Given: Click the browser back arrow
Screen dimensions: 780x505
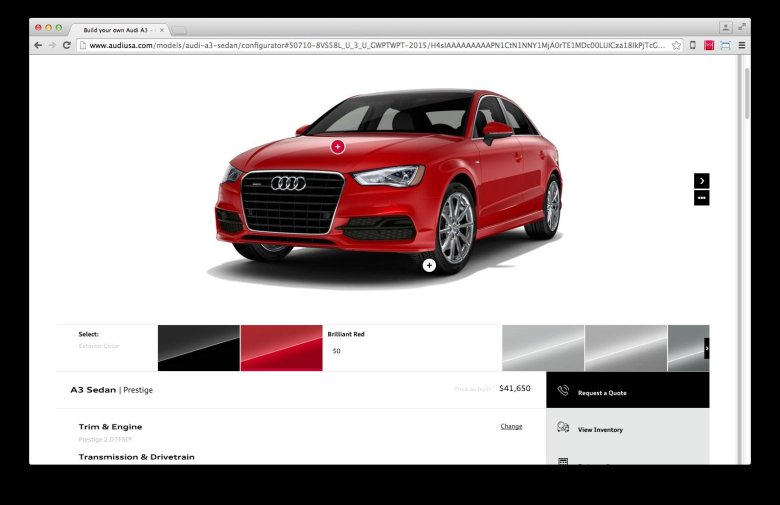Looking at the screenshot, I should pyautogui.click(x=38, y=45).
